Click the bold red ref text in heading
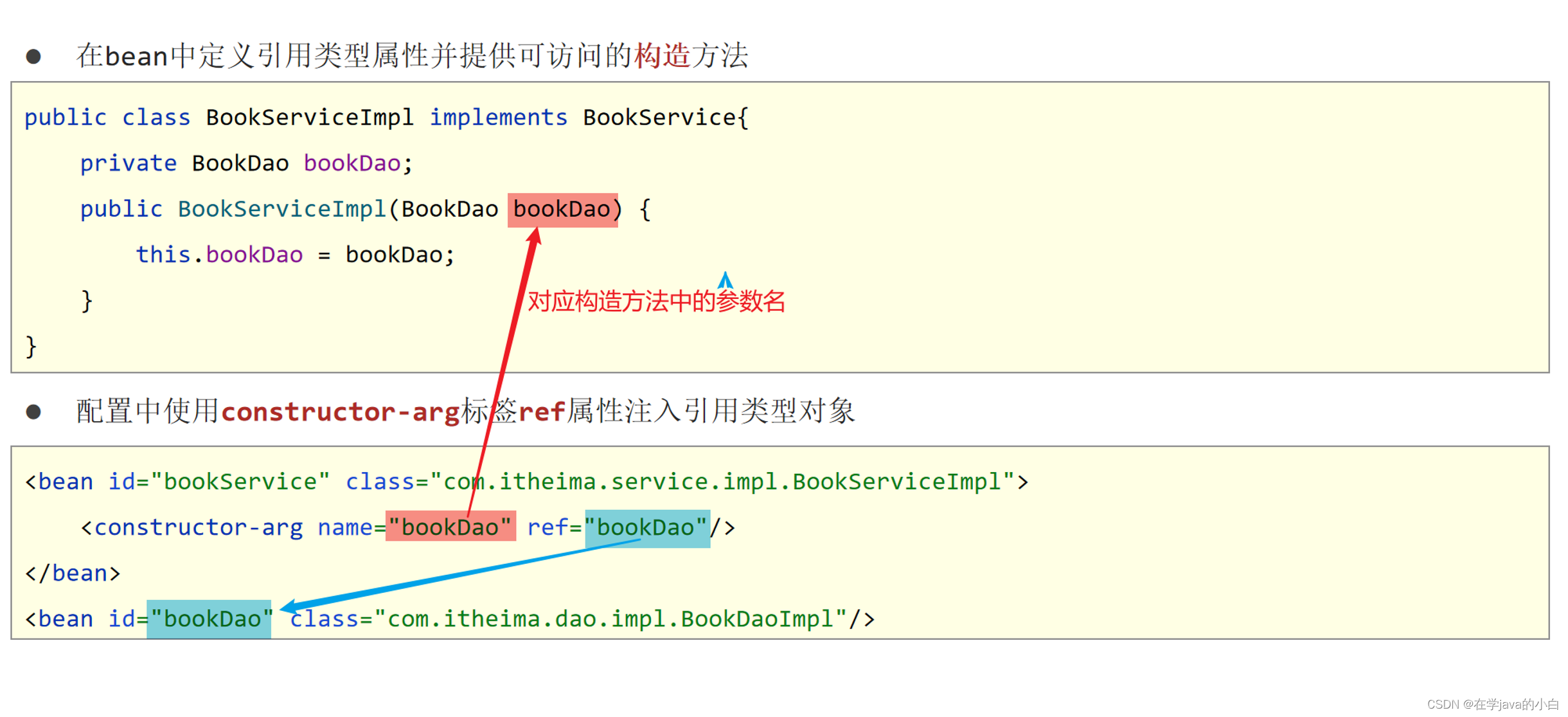 tap(542, 412)
